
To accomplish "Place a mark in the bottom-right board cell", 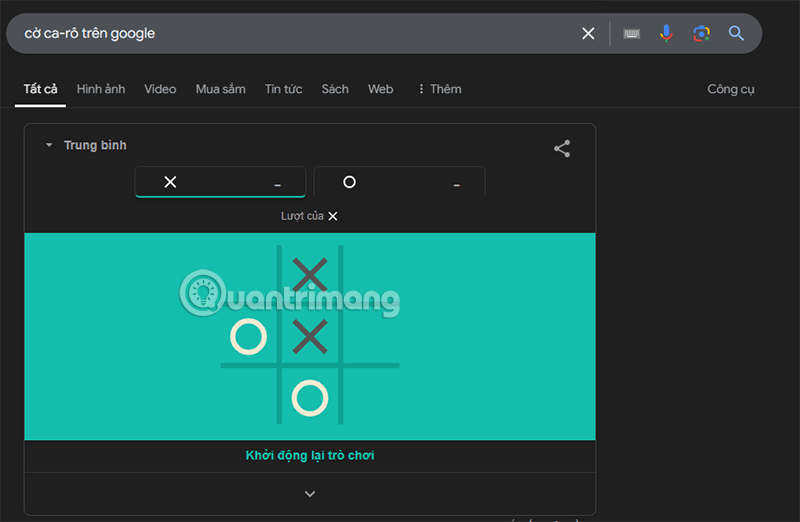I will coord(371,396).
